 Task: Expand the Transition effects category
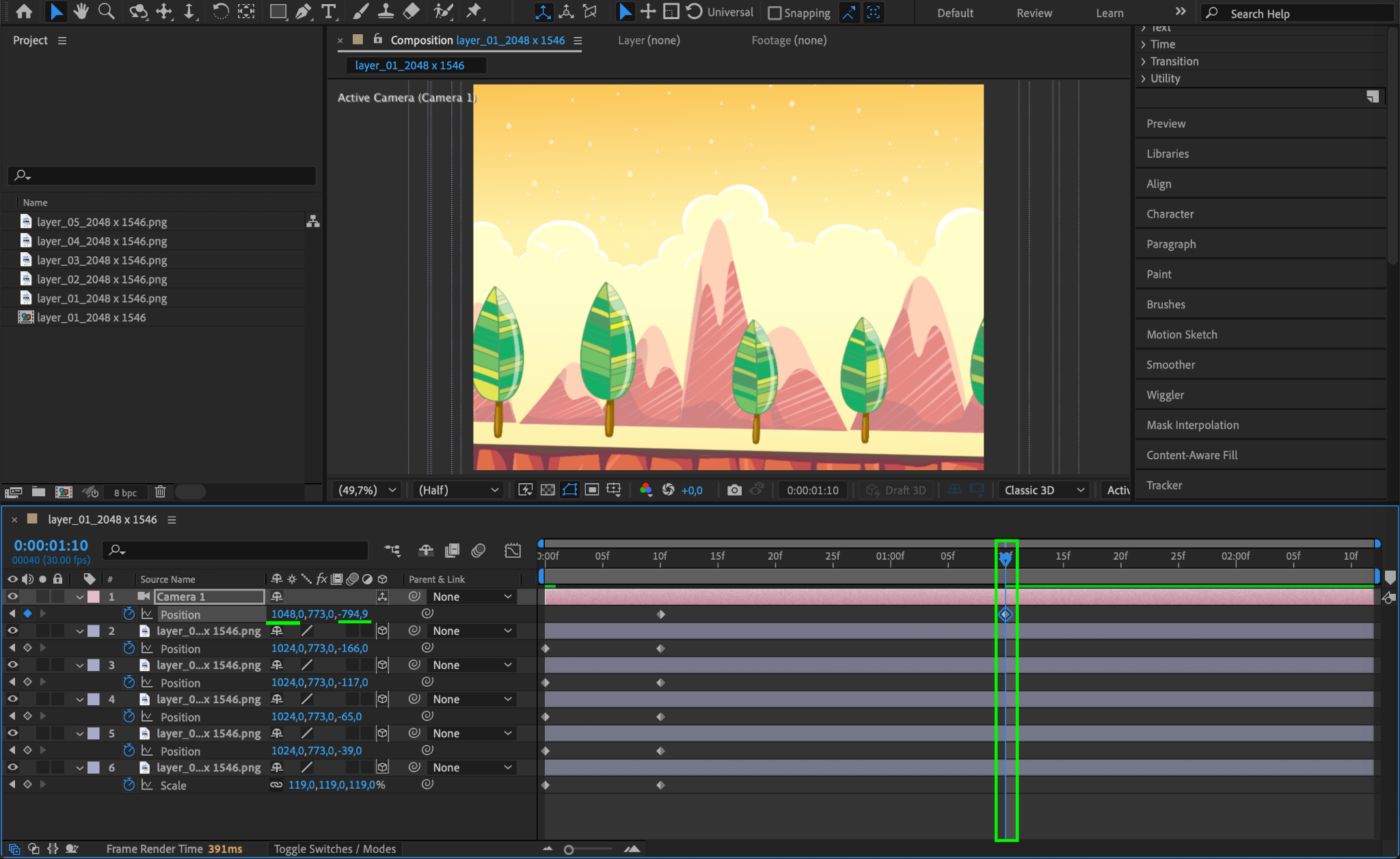click(1143, 62)
